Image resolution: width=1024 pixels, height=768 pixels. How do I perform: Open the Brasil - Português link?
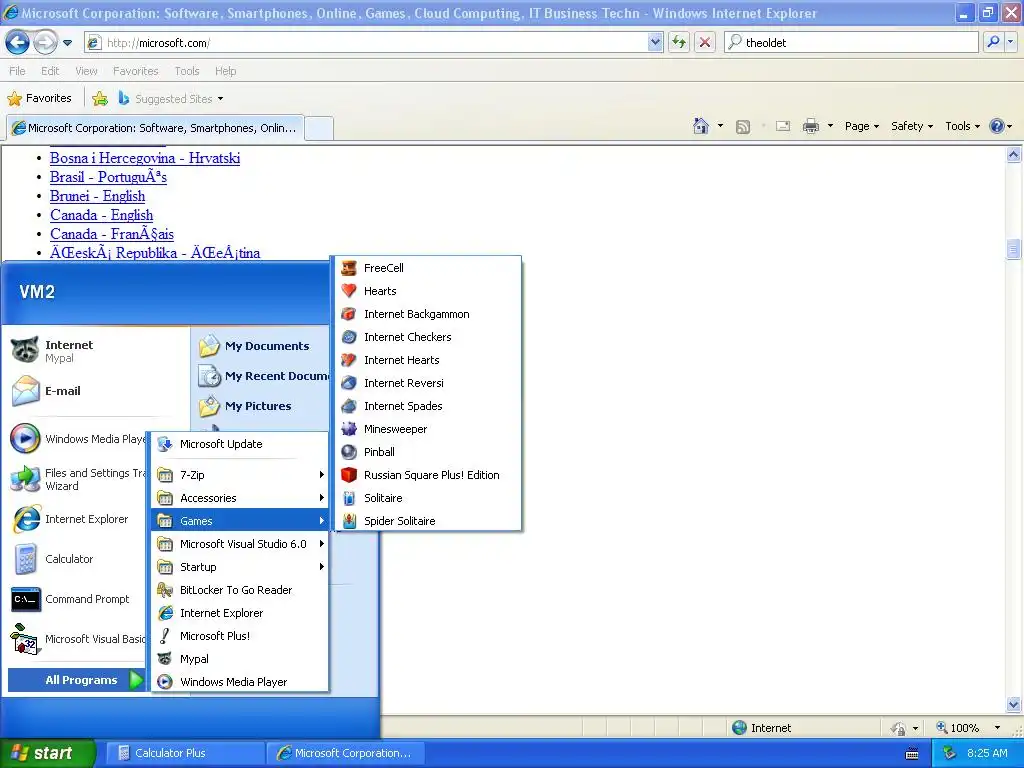(108, 177)
